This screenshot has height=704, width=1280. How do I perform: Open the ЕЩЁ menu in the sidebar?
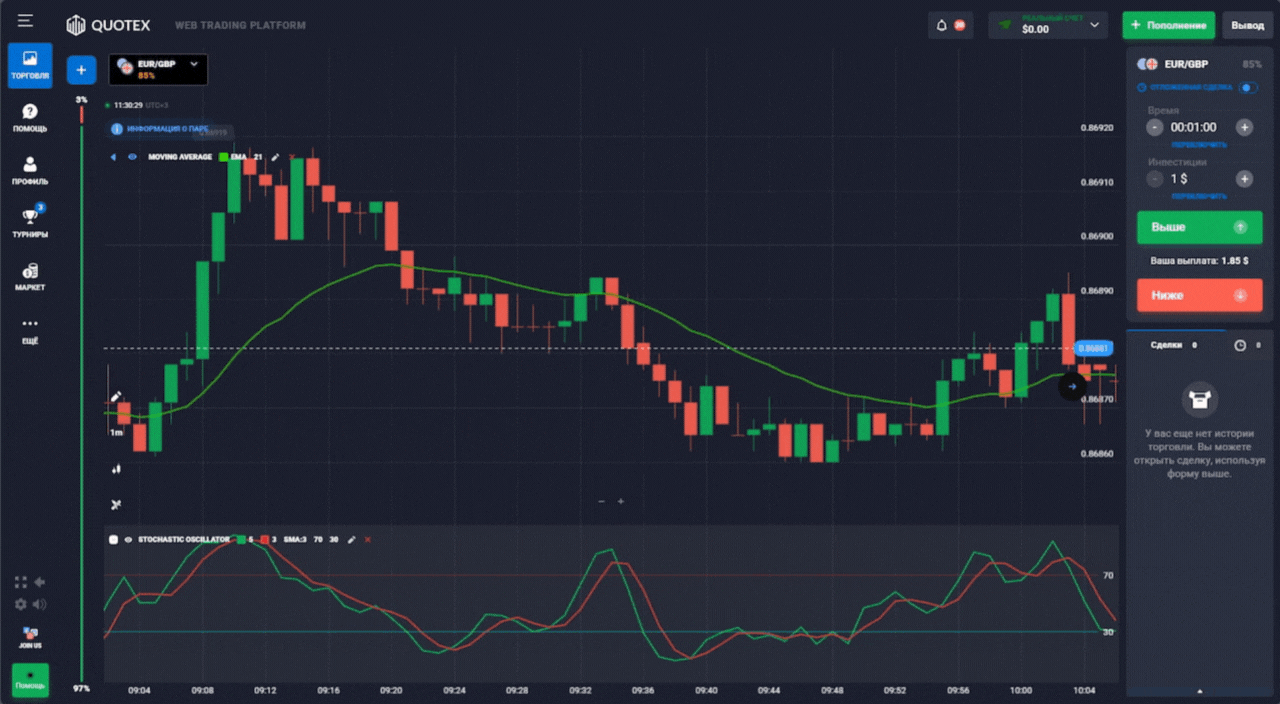pyautogui.click(x=30, y=330)
